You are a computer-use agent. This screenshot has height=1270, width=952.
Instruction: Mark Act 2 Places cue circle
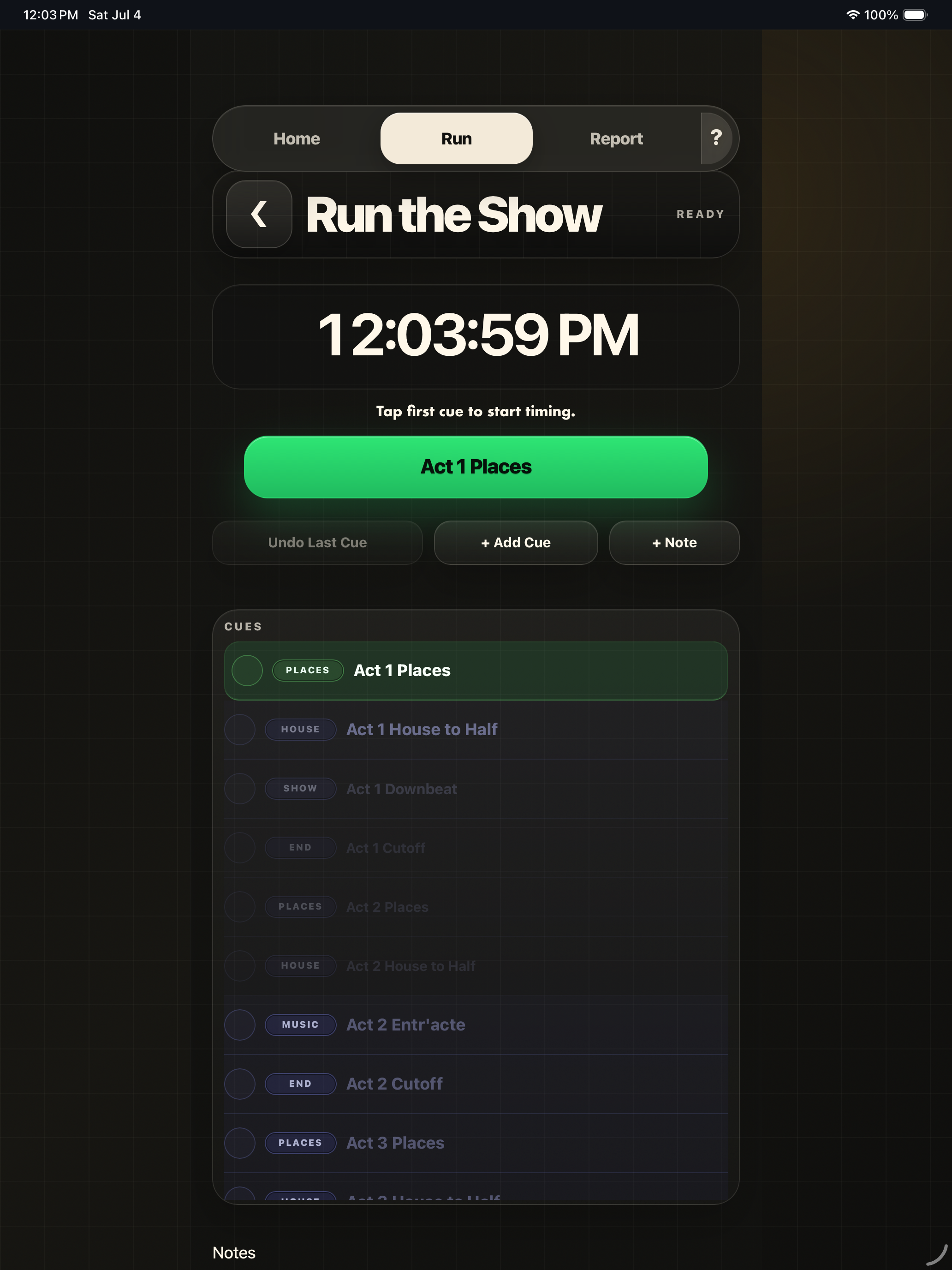click(240, 907)
